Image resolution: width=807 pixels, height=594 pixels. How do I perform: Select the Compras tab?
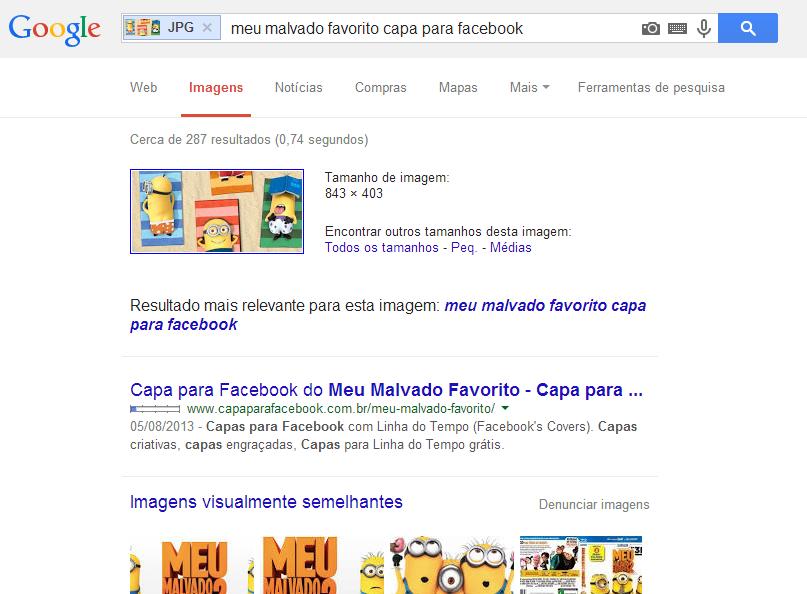click(x=380, y=88)
